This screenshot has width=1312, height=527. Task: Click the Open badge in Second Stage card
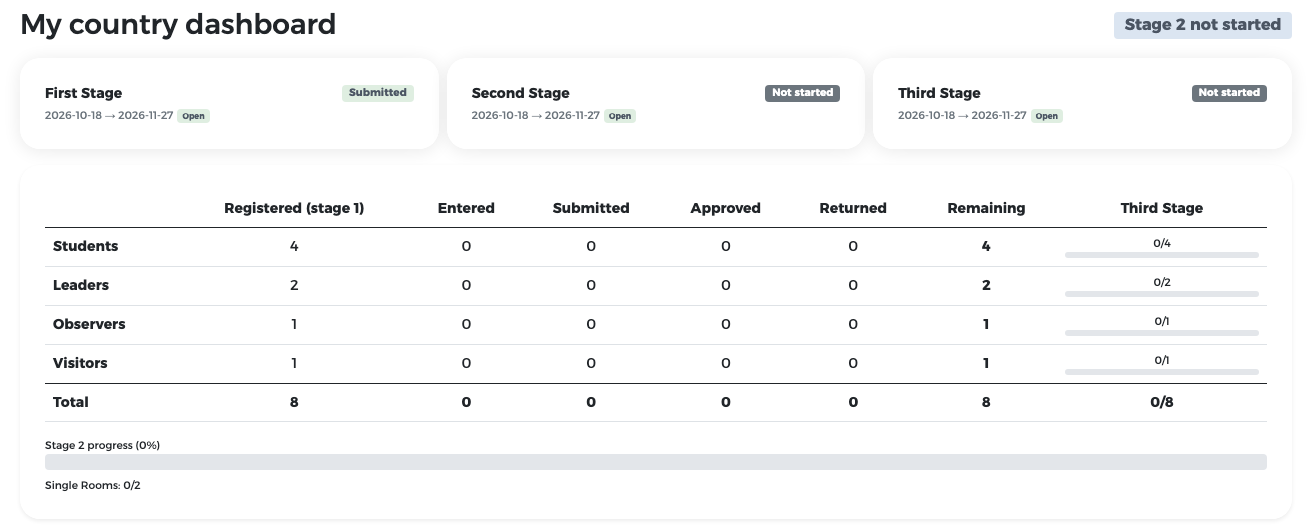[620, 116]
